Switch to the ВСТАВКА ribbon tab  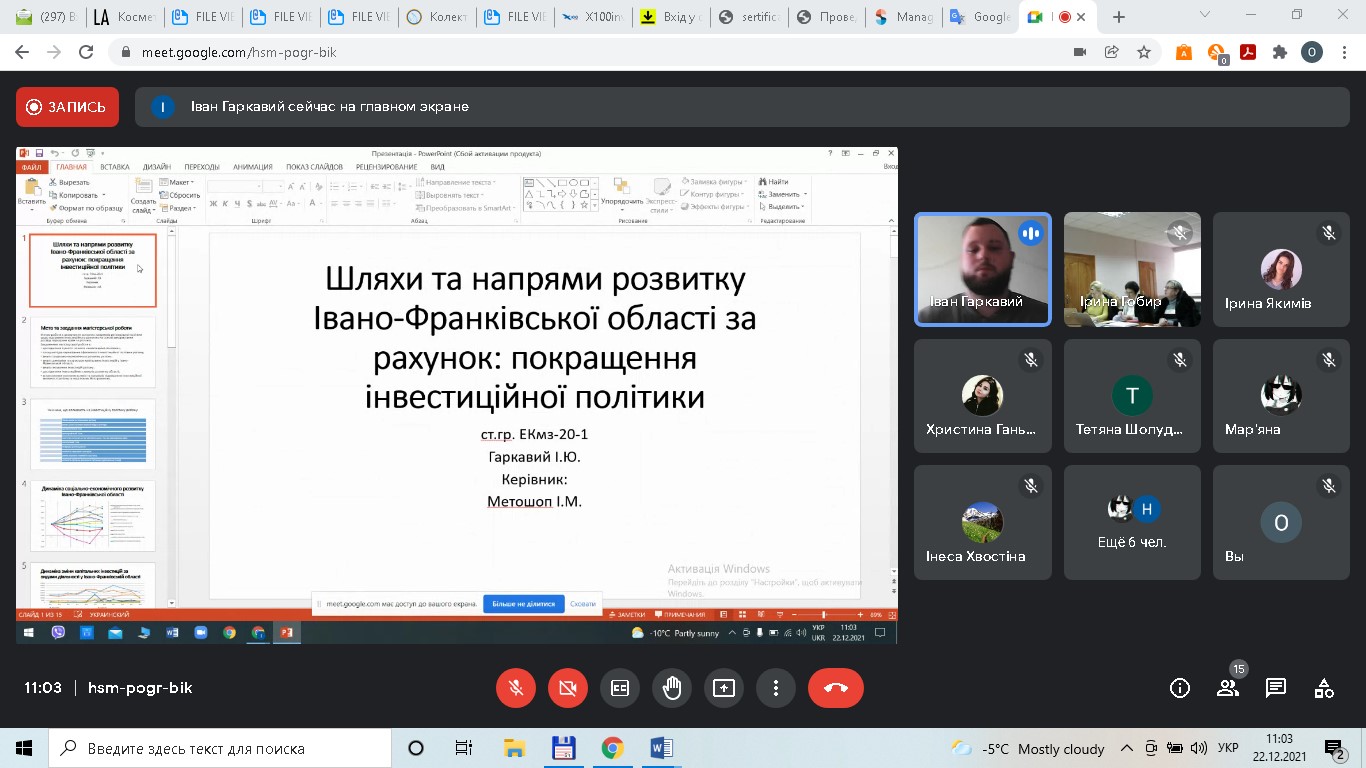[115, 166]
